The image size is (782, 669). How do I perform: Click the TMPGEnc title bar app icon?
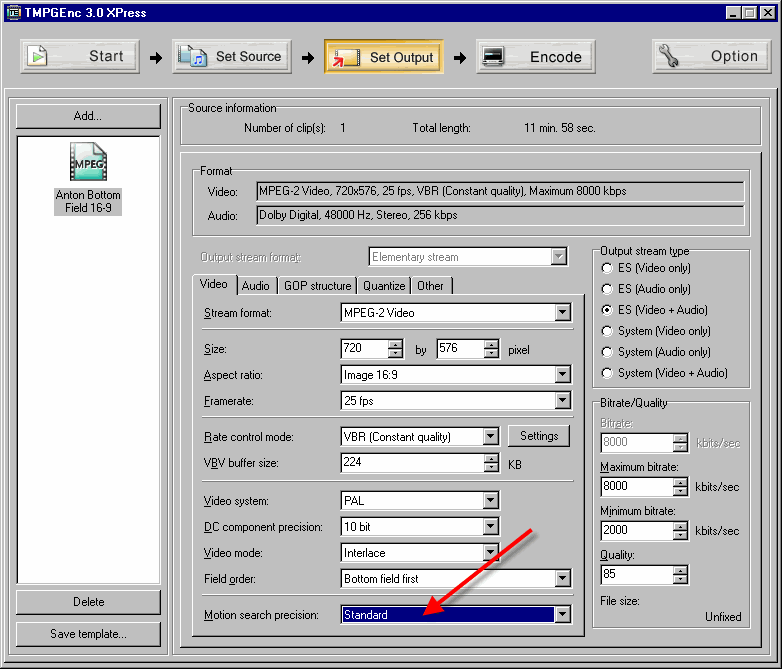(x=13, y=12)
